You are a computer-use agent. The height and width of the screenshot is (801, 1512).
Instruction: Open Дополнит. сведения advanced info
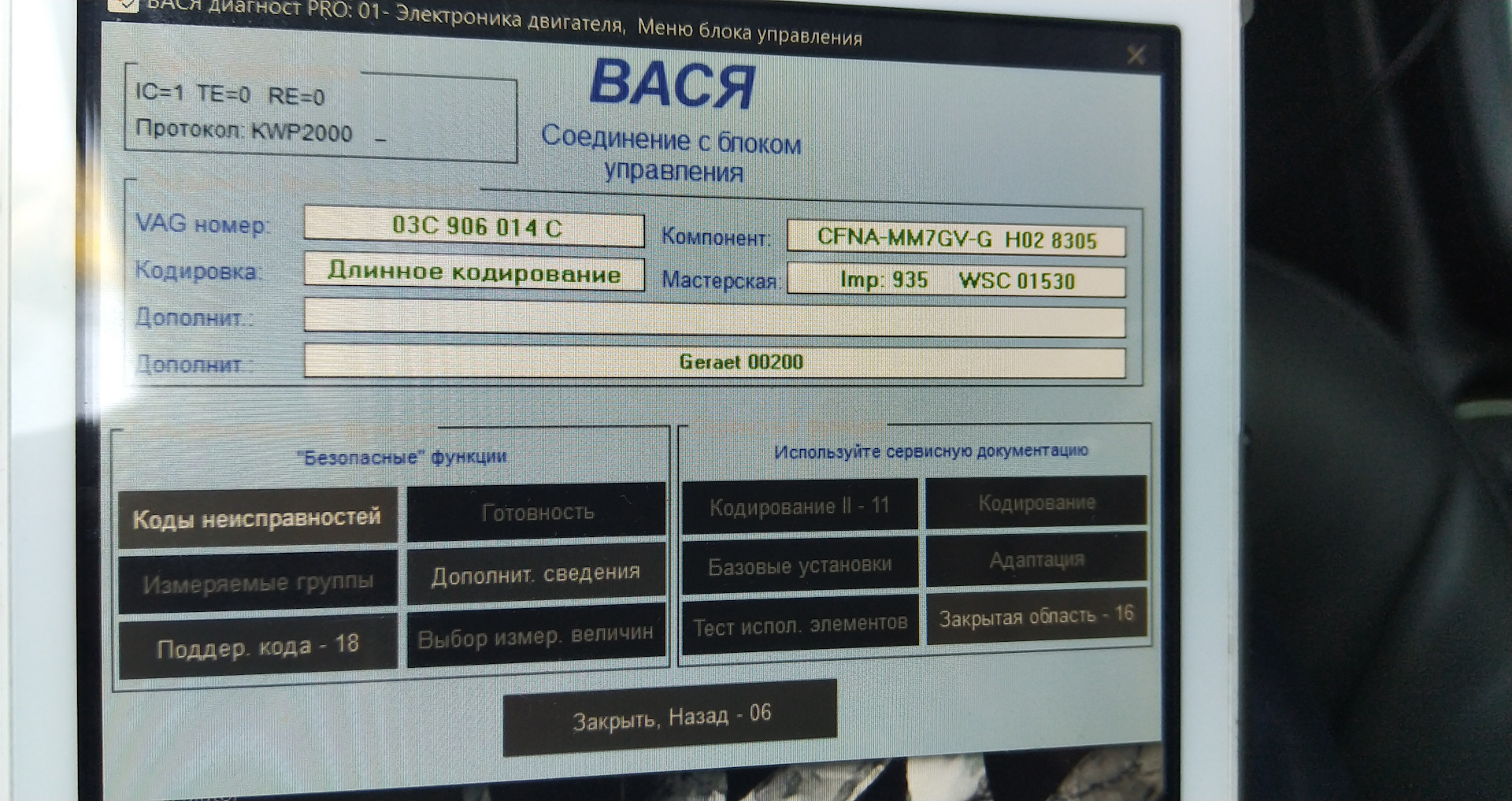click(x=536, y=574)
